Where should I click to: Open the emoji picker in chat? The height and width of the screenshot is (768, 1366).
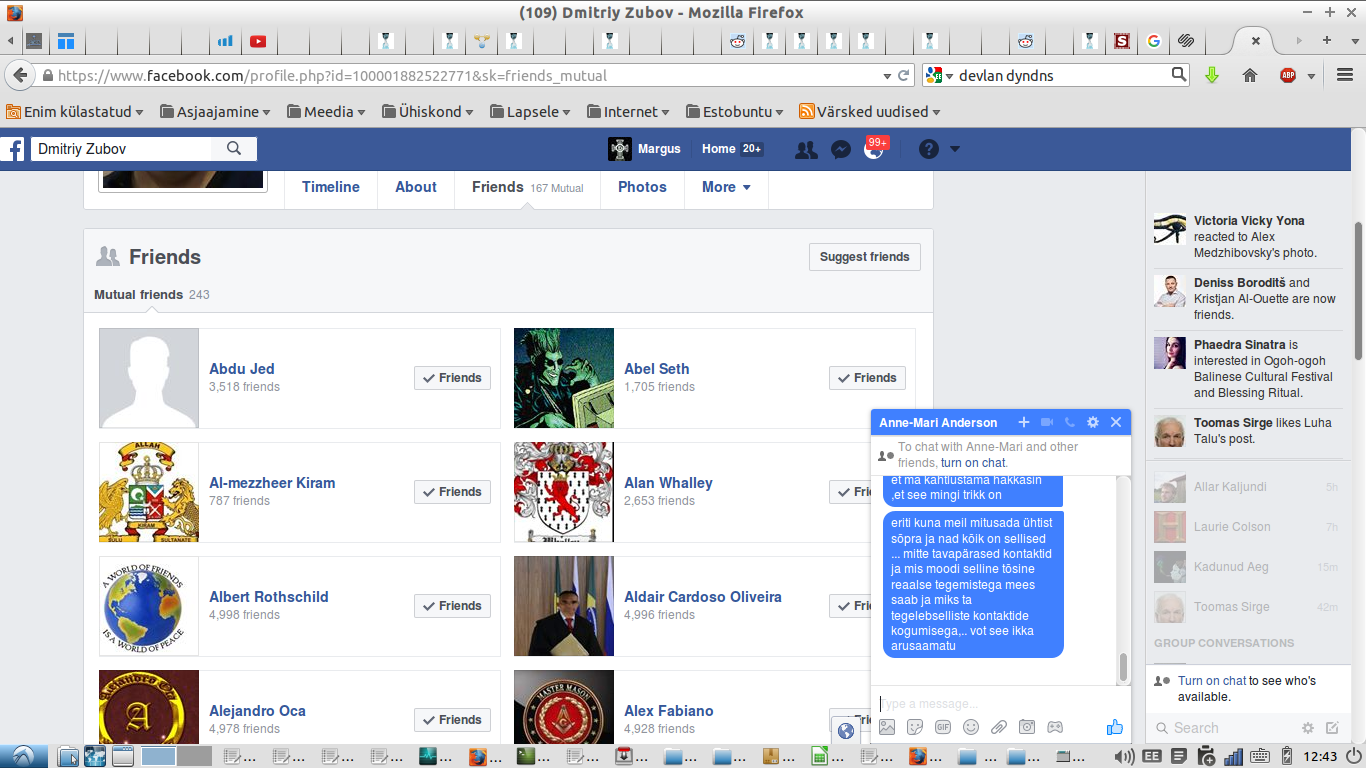point(971,727)
